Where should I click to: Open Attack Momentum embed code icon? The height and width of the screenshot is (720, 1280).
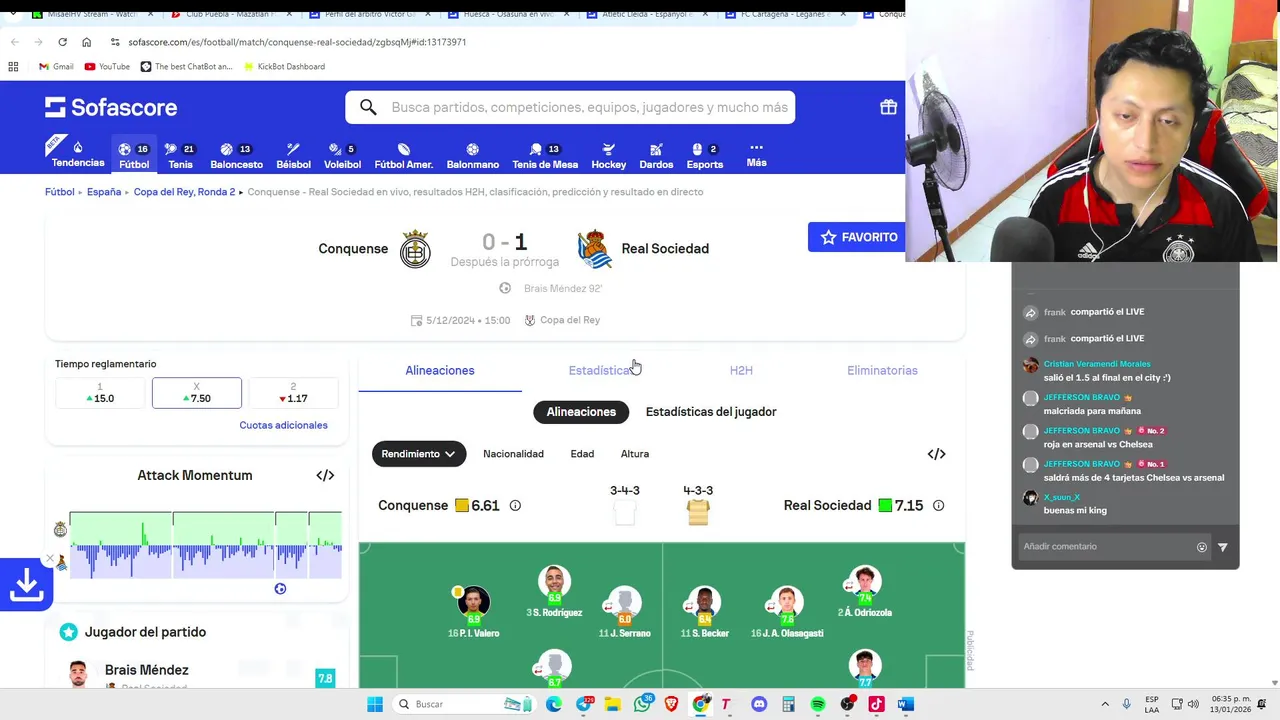[325, 475]
